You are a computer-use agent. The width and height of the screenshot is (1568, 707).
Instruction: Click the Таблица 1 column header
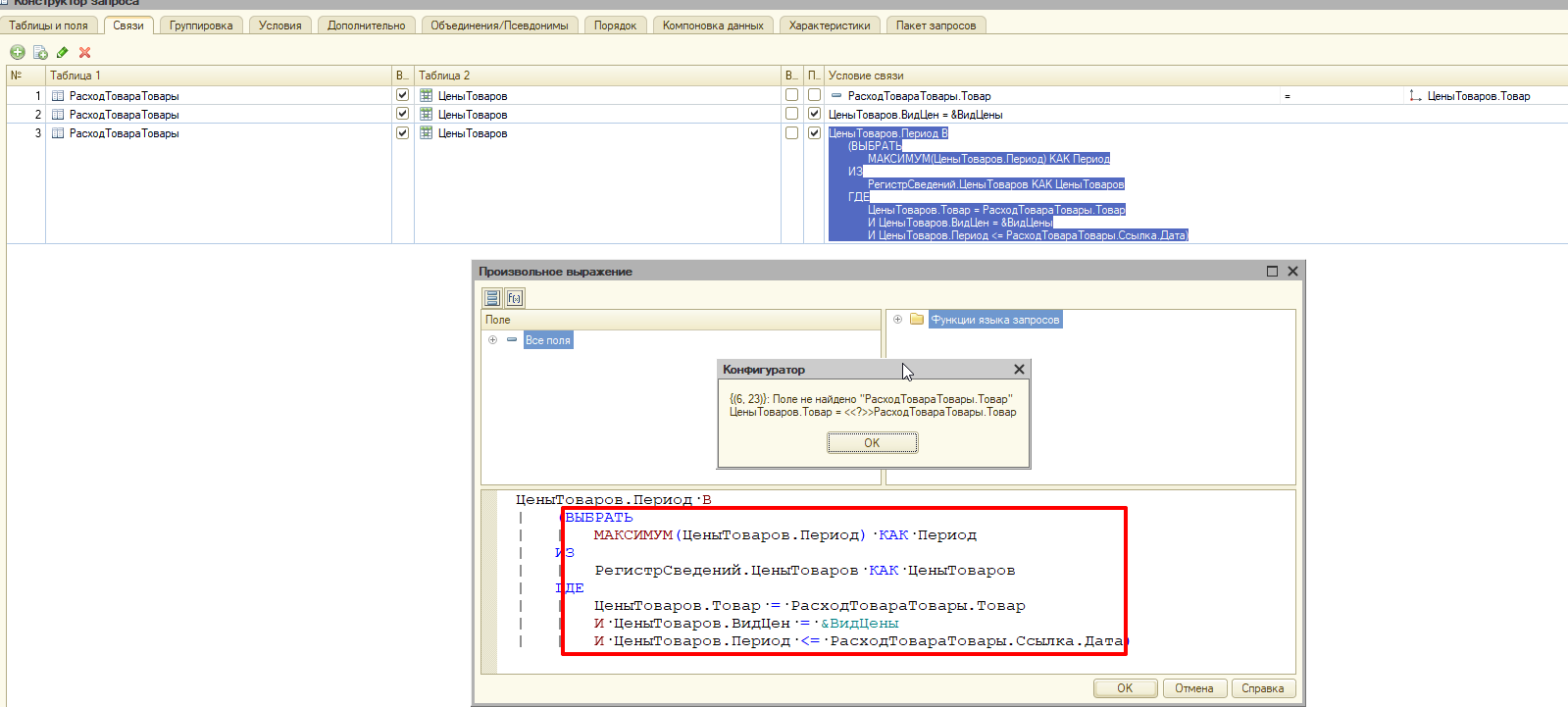(219, 76)
